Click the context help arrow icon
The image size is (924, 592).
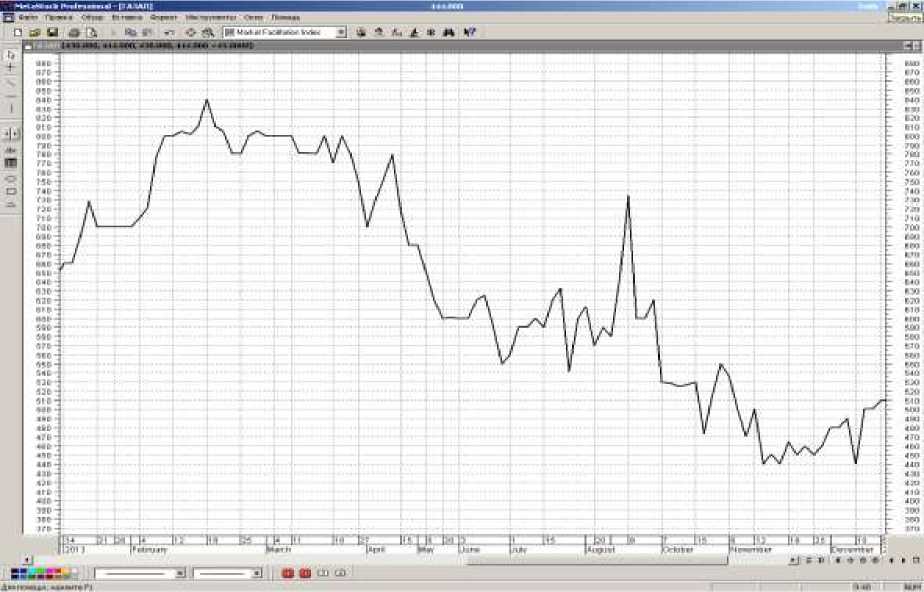tap(469, 32)
